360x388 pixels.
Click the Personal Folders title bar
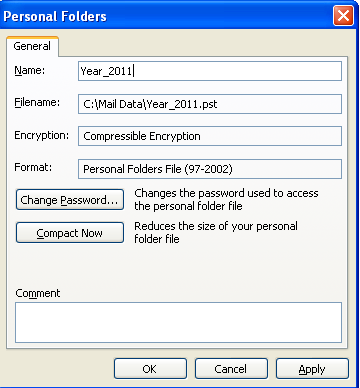click(167, 16)
